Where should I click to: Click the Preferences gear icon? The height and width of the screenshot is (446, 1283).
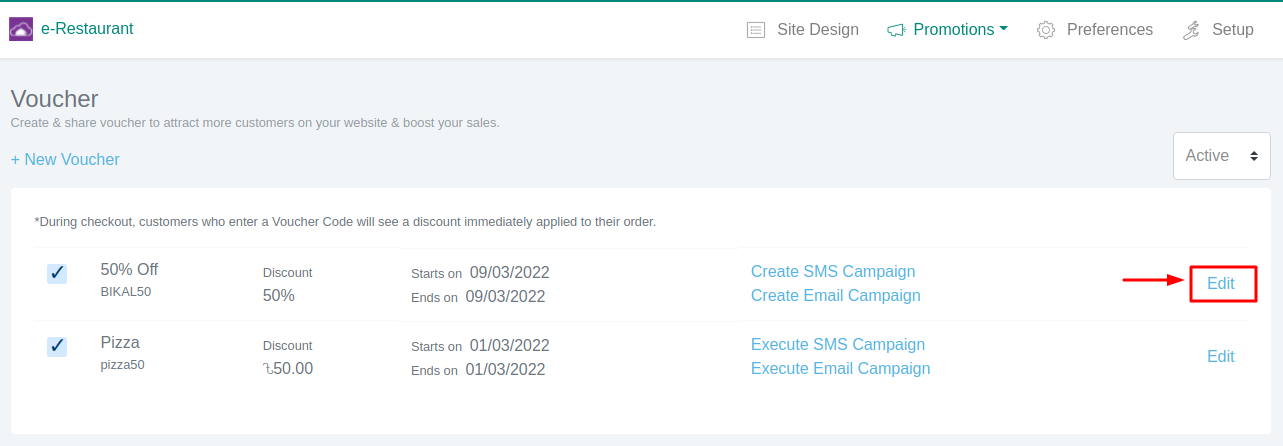[x=1046, y=30]
